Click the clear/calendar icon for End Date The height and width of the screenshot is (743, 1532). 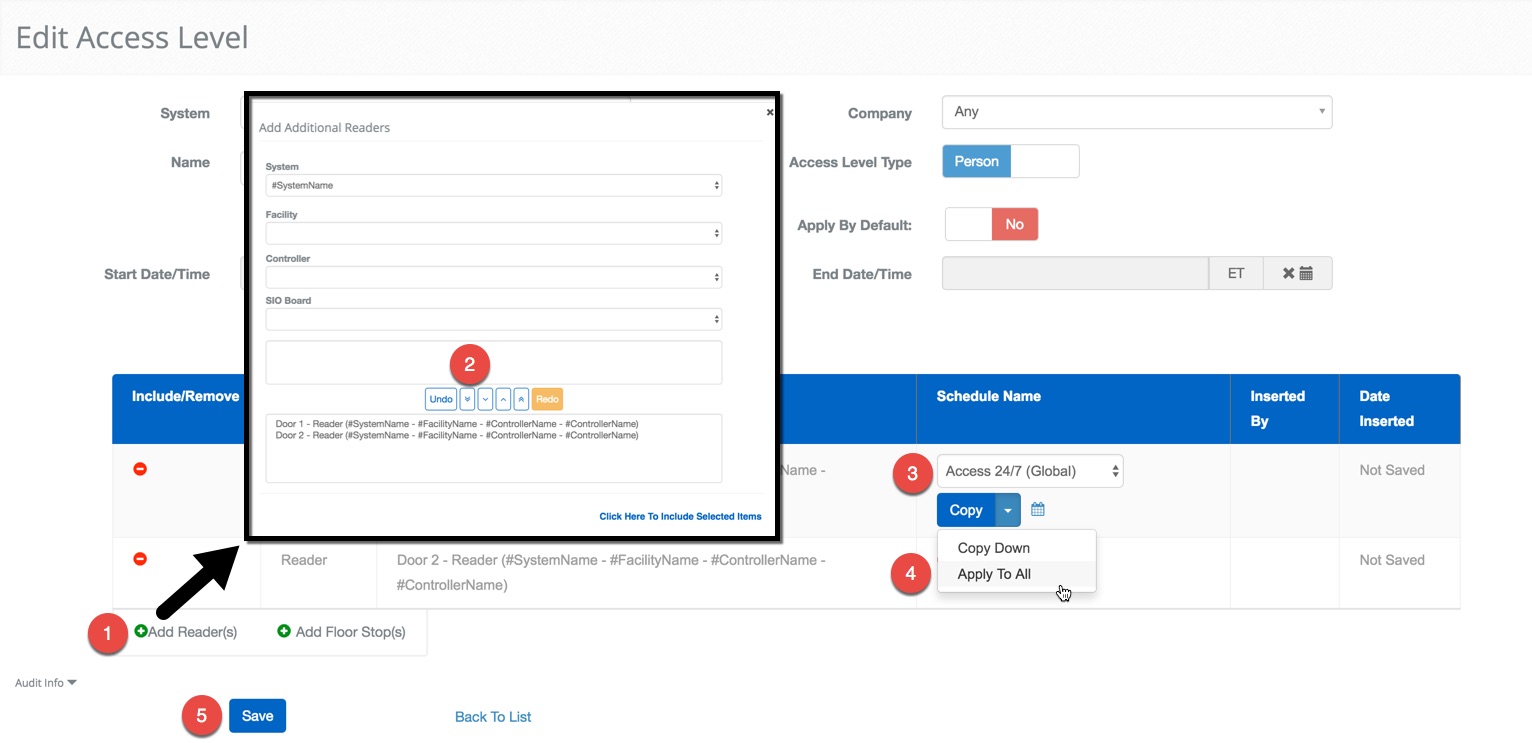pyautogui.click(x=1297, y=273)
